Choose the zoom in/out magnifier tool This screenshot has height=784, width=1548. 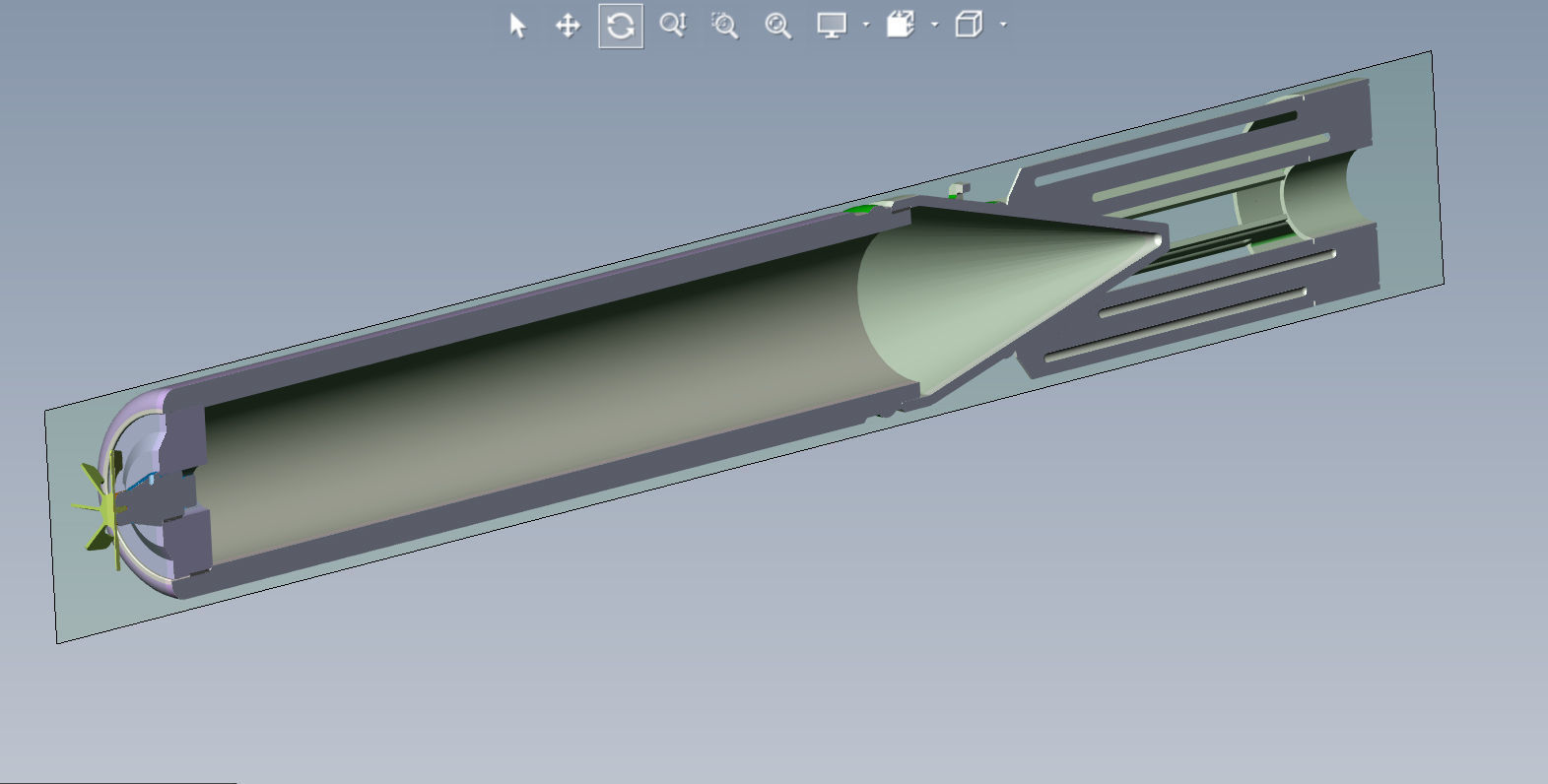click(x=673, y=26)
